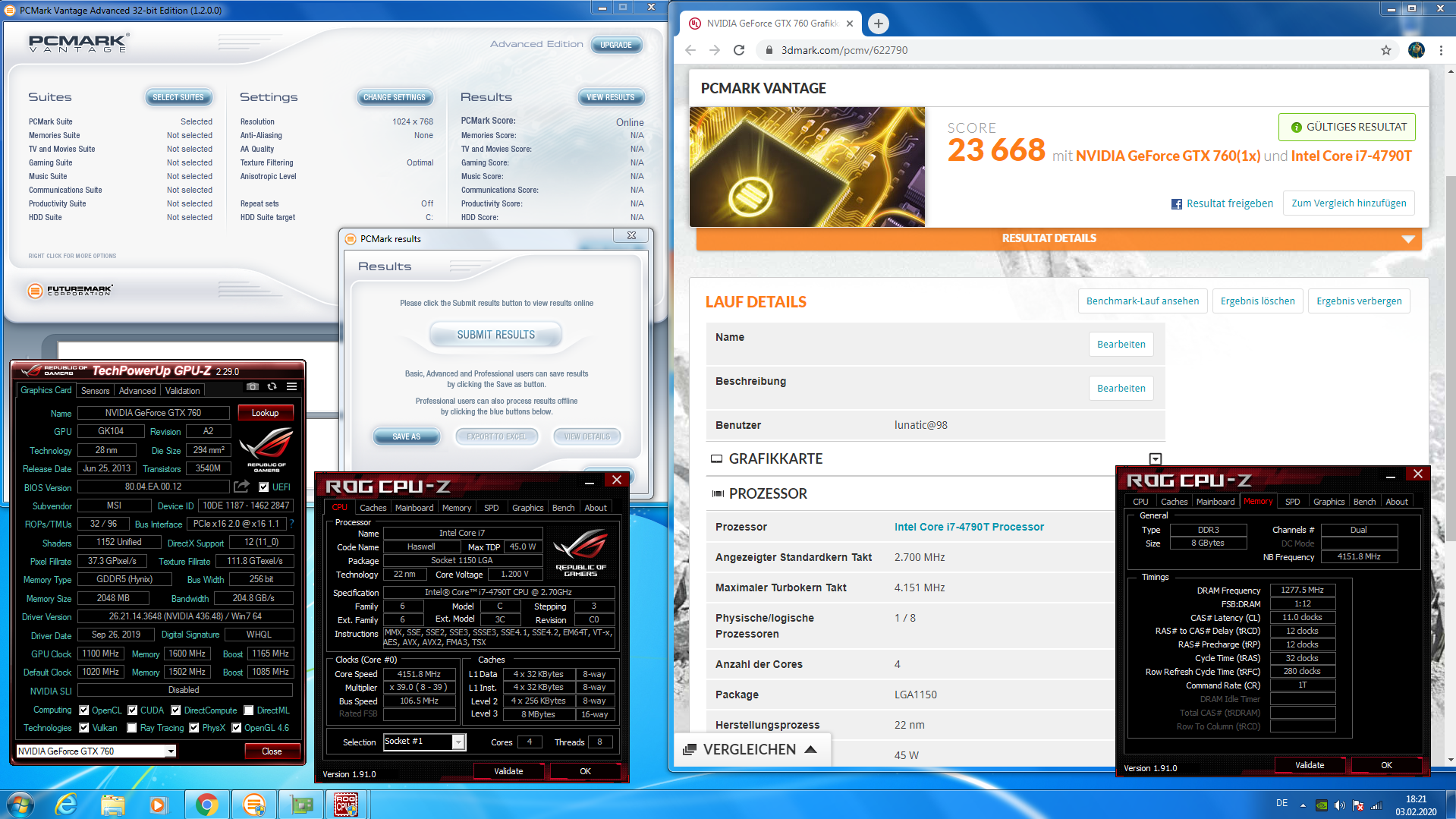The height and width of the screenshot is (819, 1456).
Task: Click the SAVE AS button in PCMark results
Action: 406,436
